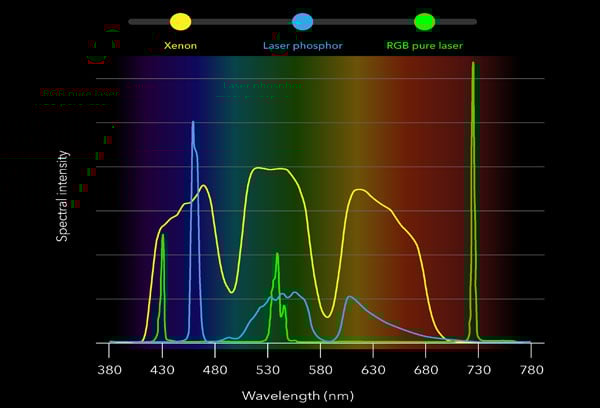Select the blue Laser phosphor dot
Screen dimensions: 600x408
[302, 21]
